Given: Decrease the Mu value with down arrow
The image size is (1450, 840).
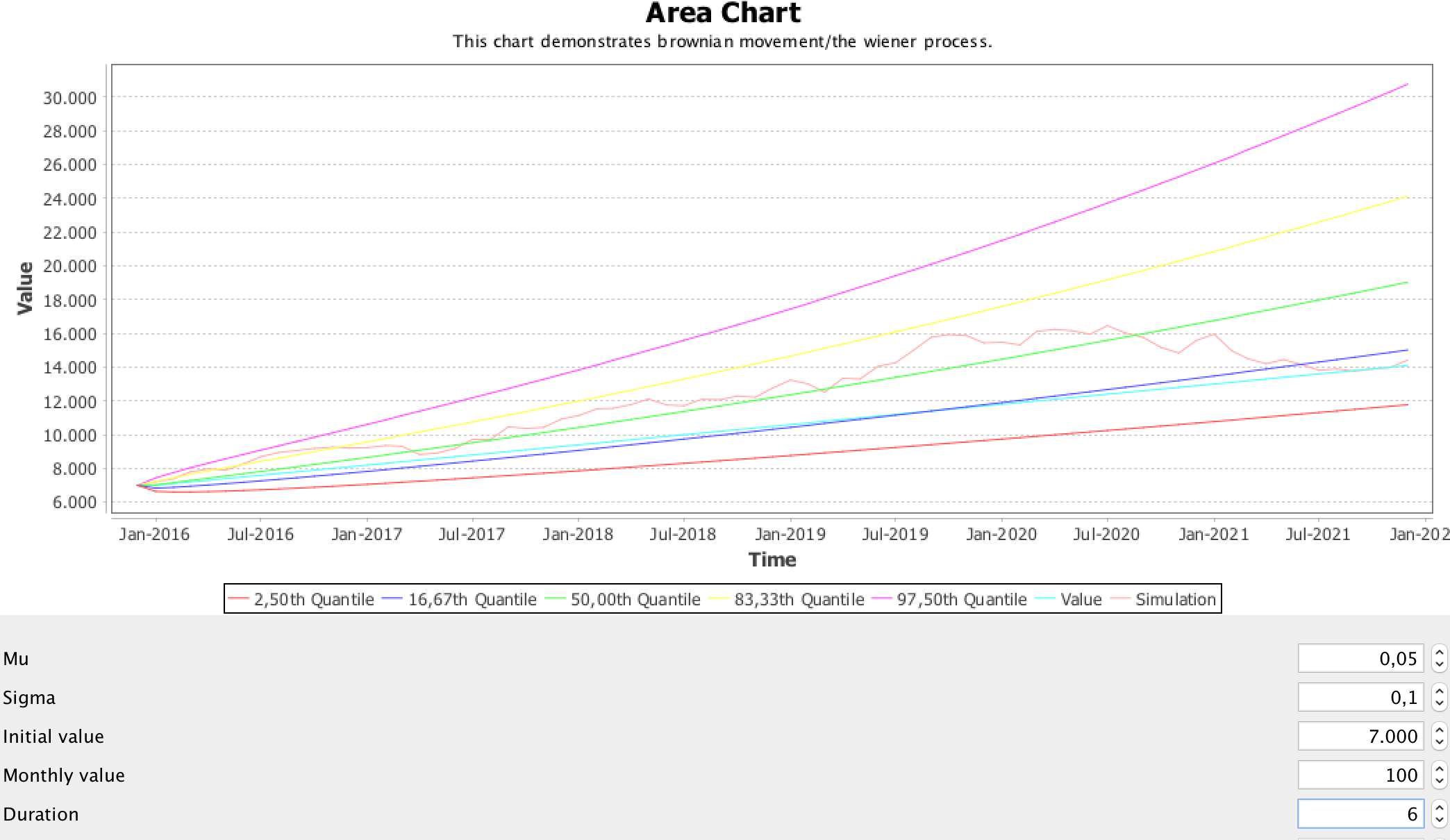Looking at the screenshot, I should coord(1439,664).
